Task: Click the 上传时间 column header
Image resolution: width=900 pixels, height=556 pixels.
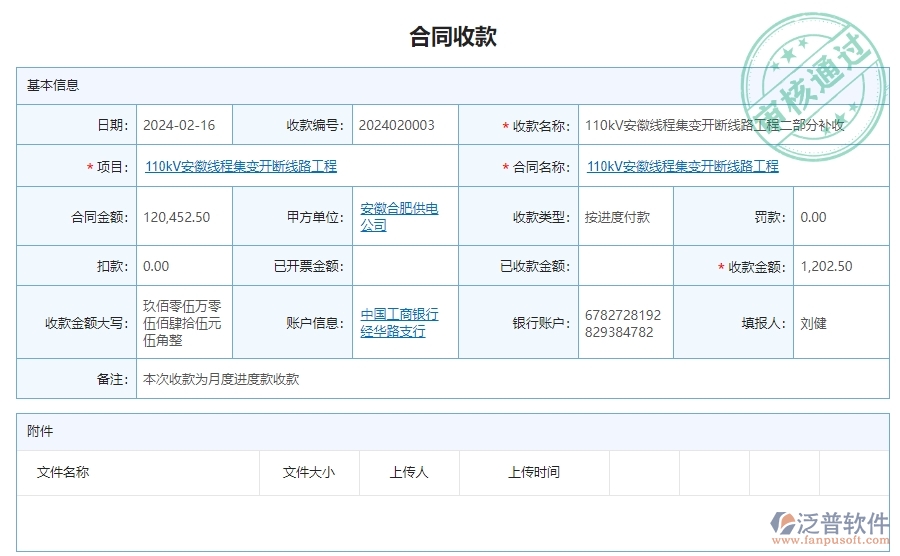Action: coord(534,472)
